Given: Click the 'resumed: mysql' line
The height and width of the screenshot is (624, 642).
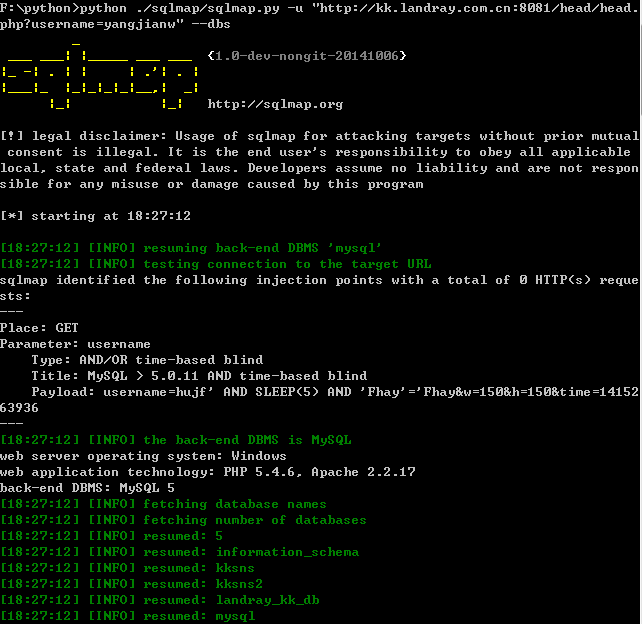Looking at the screenshot, I should pos(127,616).
